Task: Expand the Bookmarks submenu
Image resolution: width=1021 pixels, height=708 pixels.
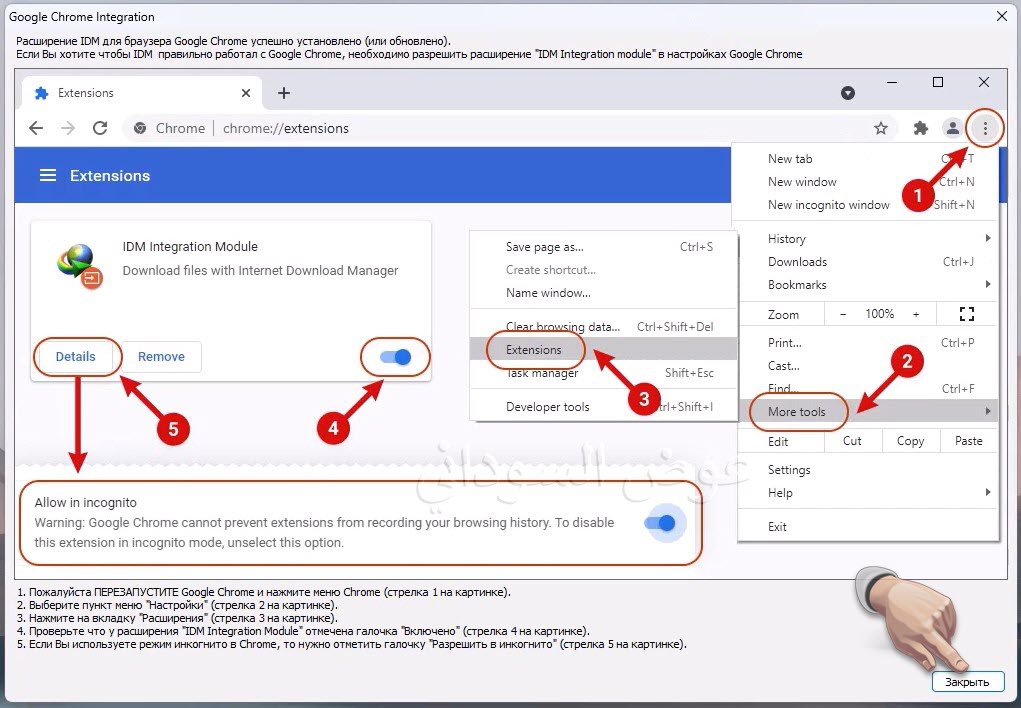Action: (x=797, y=285)
